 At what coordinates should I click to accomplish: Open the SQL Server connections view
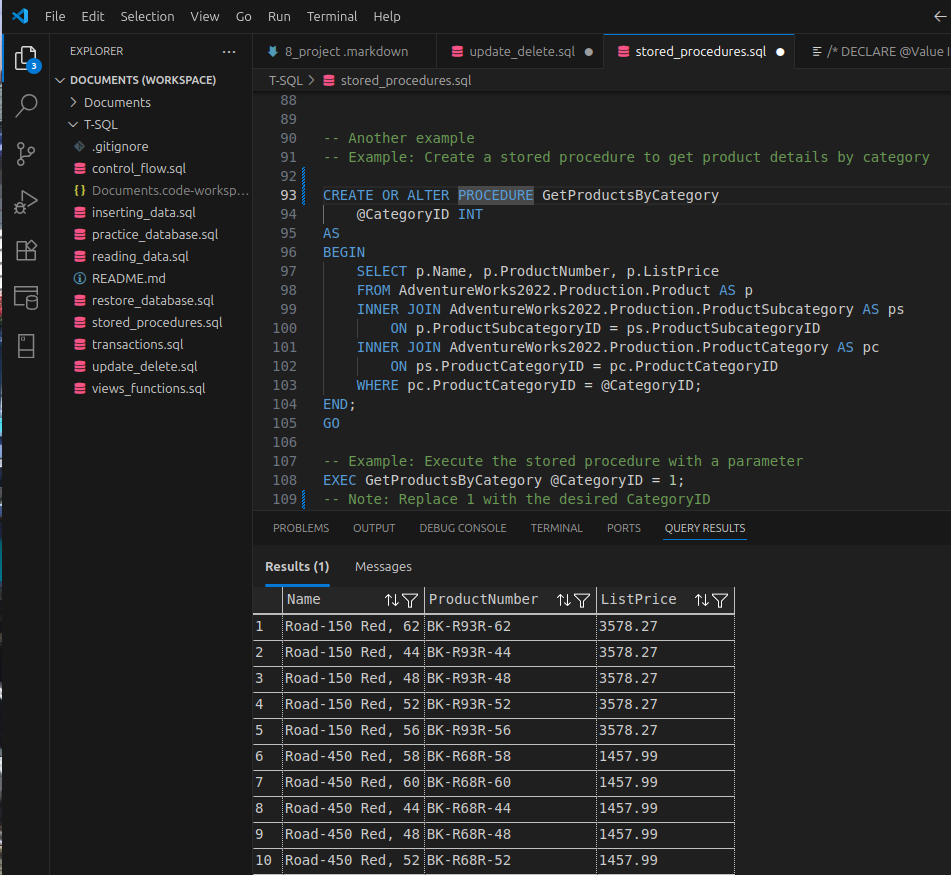25,297
